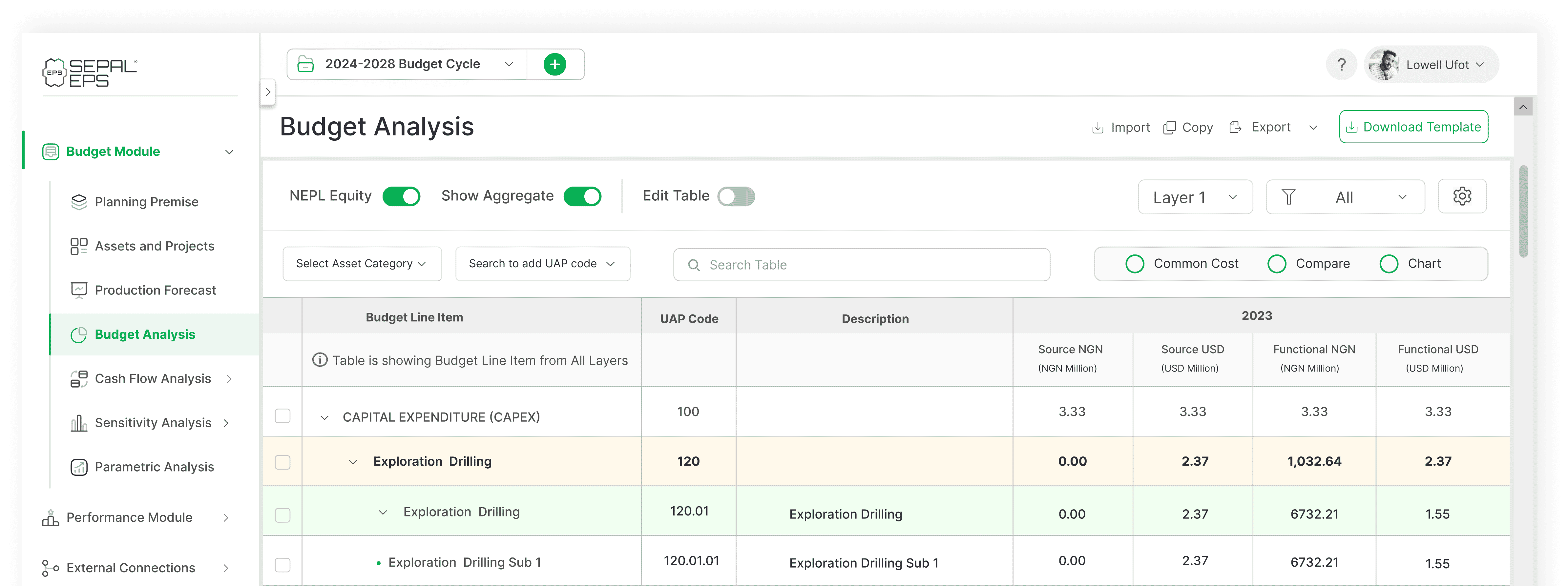The width and height of the screenshot is (1568, 586).
Task: Click the Production Forecast board icon
Action: point(79,290)
